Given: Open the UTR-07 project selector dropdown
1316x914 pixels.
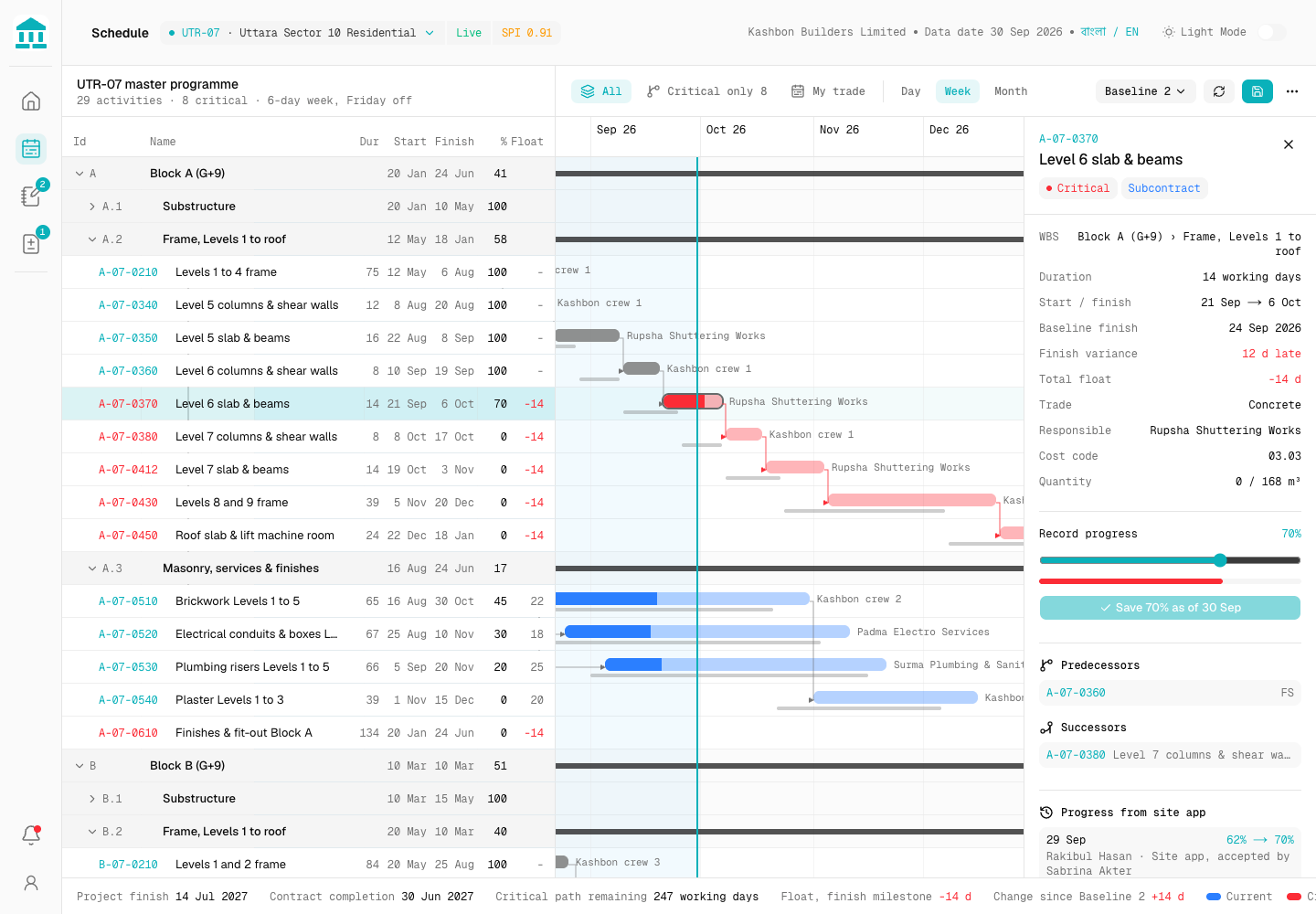Looking at the screenshot, I should pos(302,33).
